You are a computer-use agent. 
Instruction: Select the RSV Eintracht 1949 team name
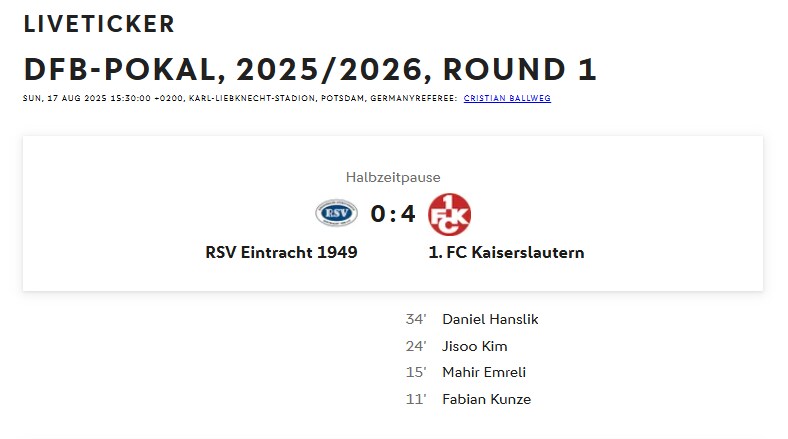281,252
